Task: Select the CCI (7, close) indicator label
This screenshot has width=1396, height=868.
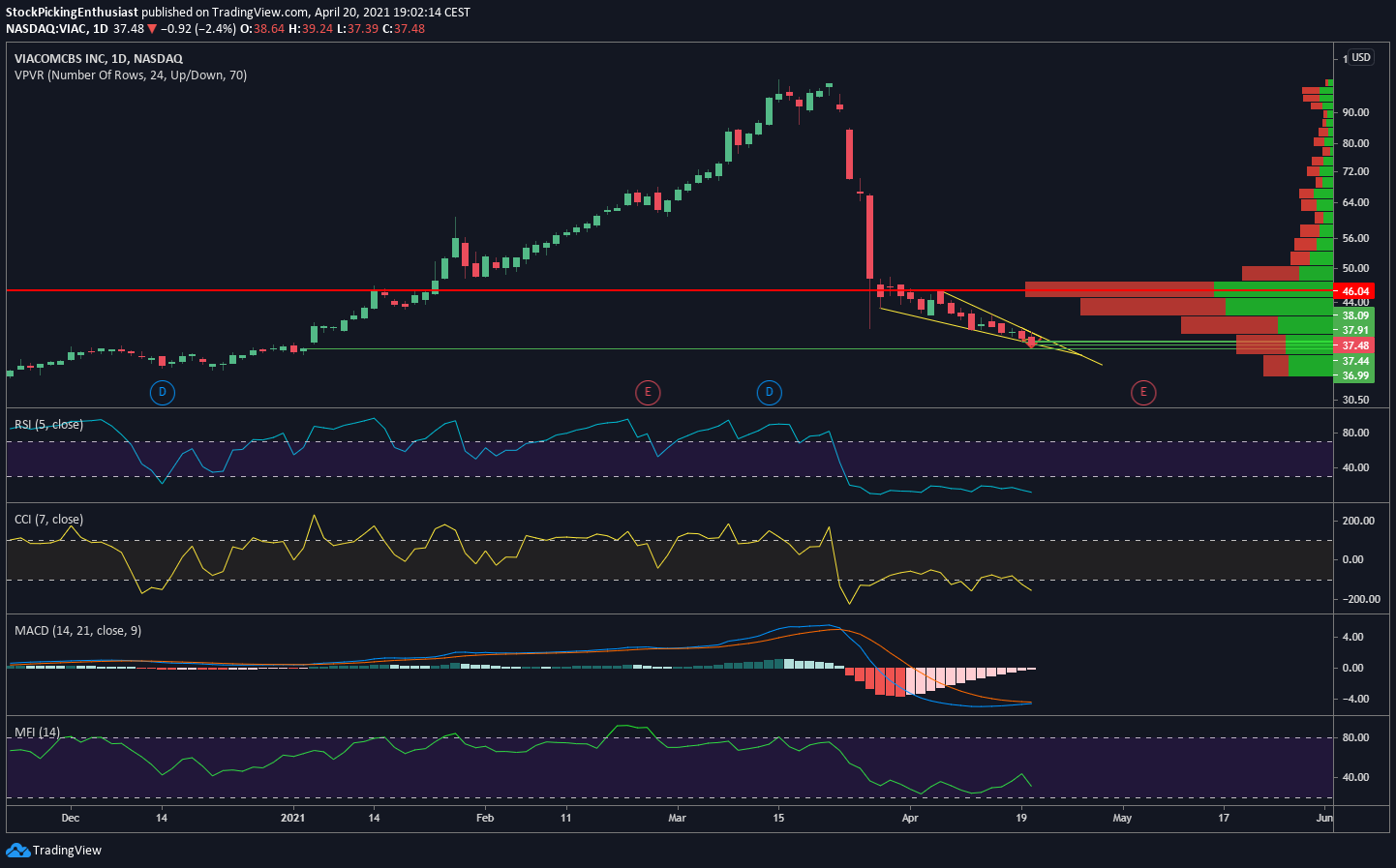Action: click(x=48, y=520)
